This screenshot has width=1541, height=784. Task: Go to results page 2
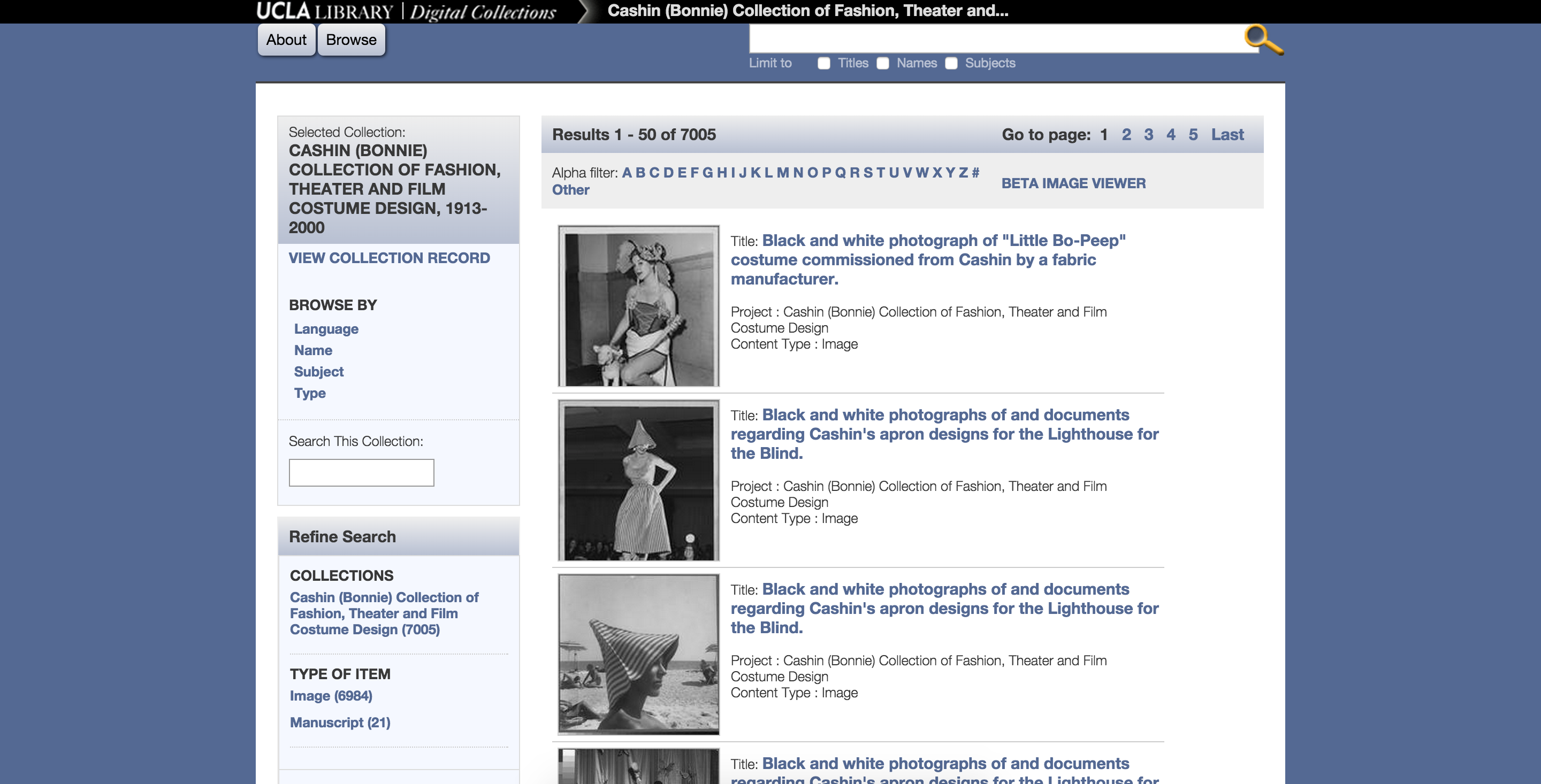(x=1126, y=135)
